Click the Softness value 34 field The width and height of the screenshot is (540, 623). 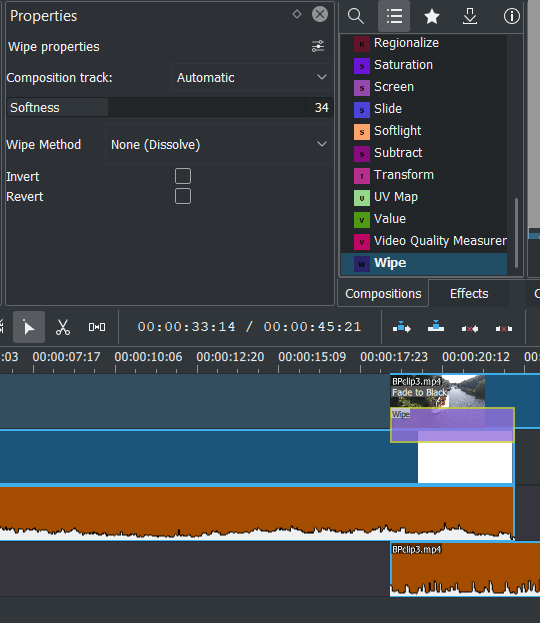(x=321, y=108)
